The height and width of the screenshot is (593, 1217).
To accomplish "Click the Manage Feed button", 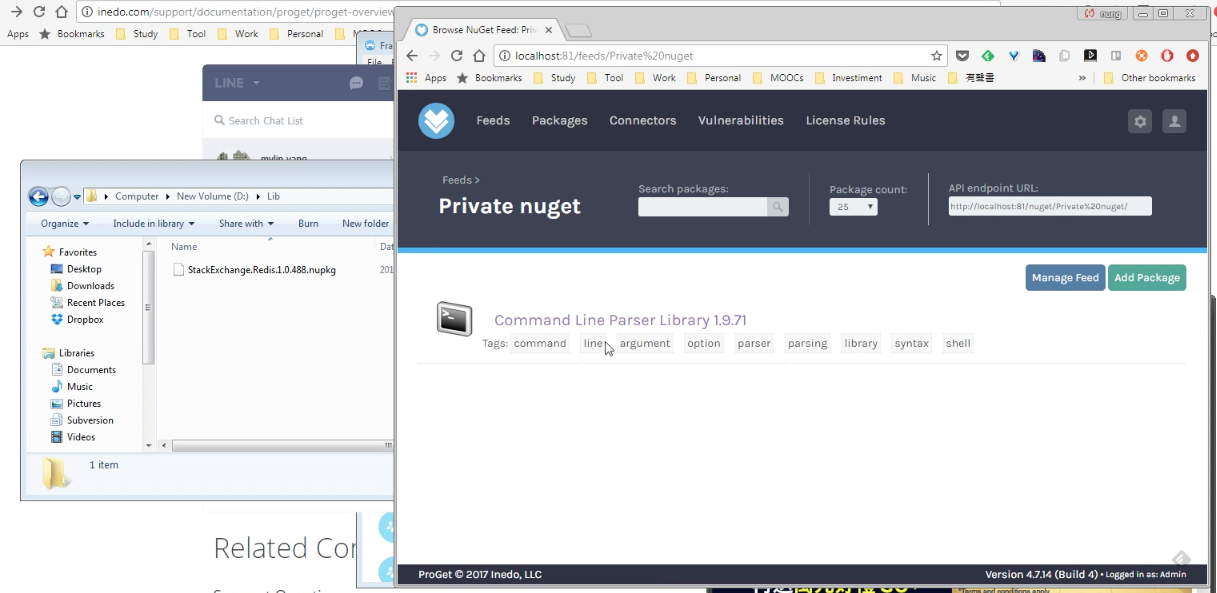I will tap(1065, 278).
